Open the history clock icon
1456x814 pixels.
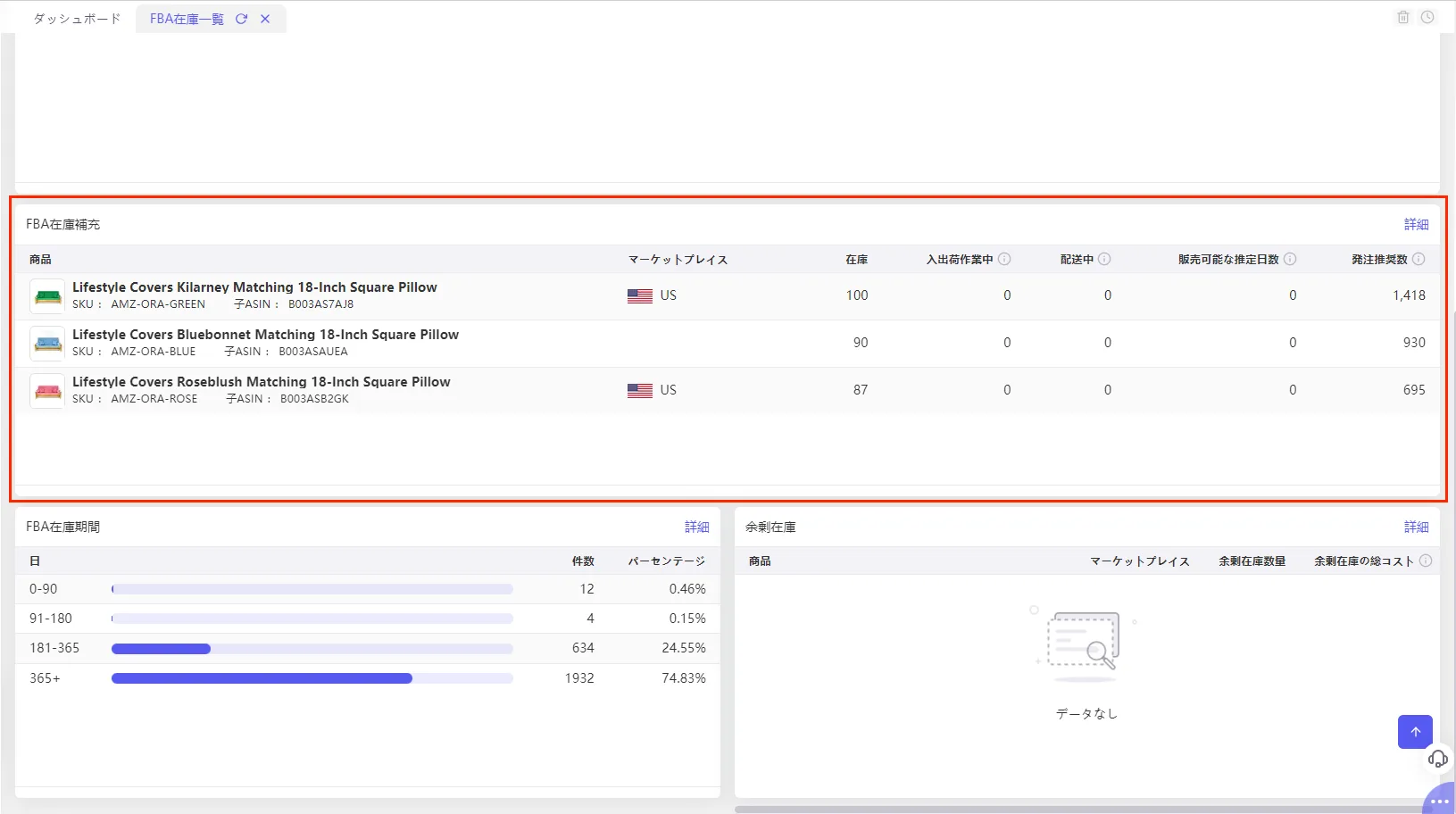tap(1427, 18)
